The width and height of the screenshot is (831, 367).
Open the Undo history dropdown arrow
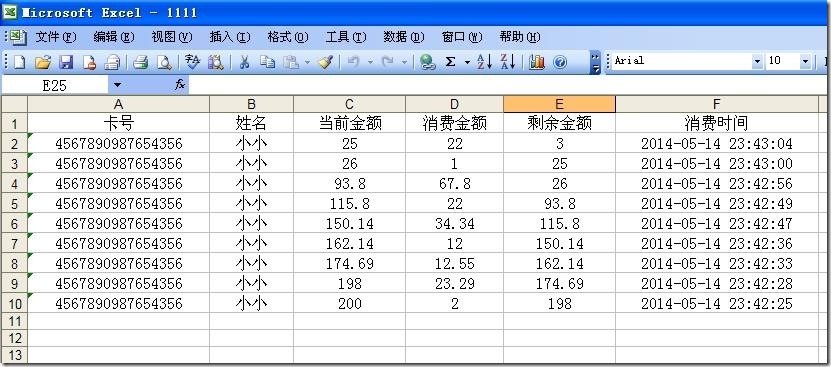[x=370, y=63]
